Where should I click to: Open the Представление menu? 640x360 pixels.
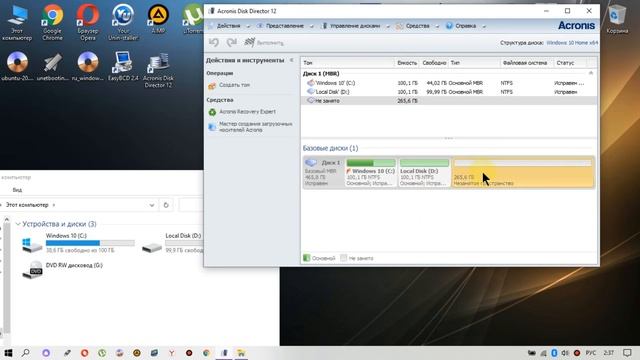[x=285, y=26]
